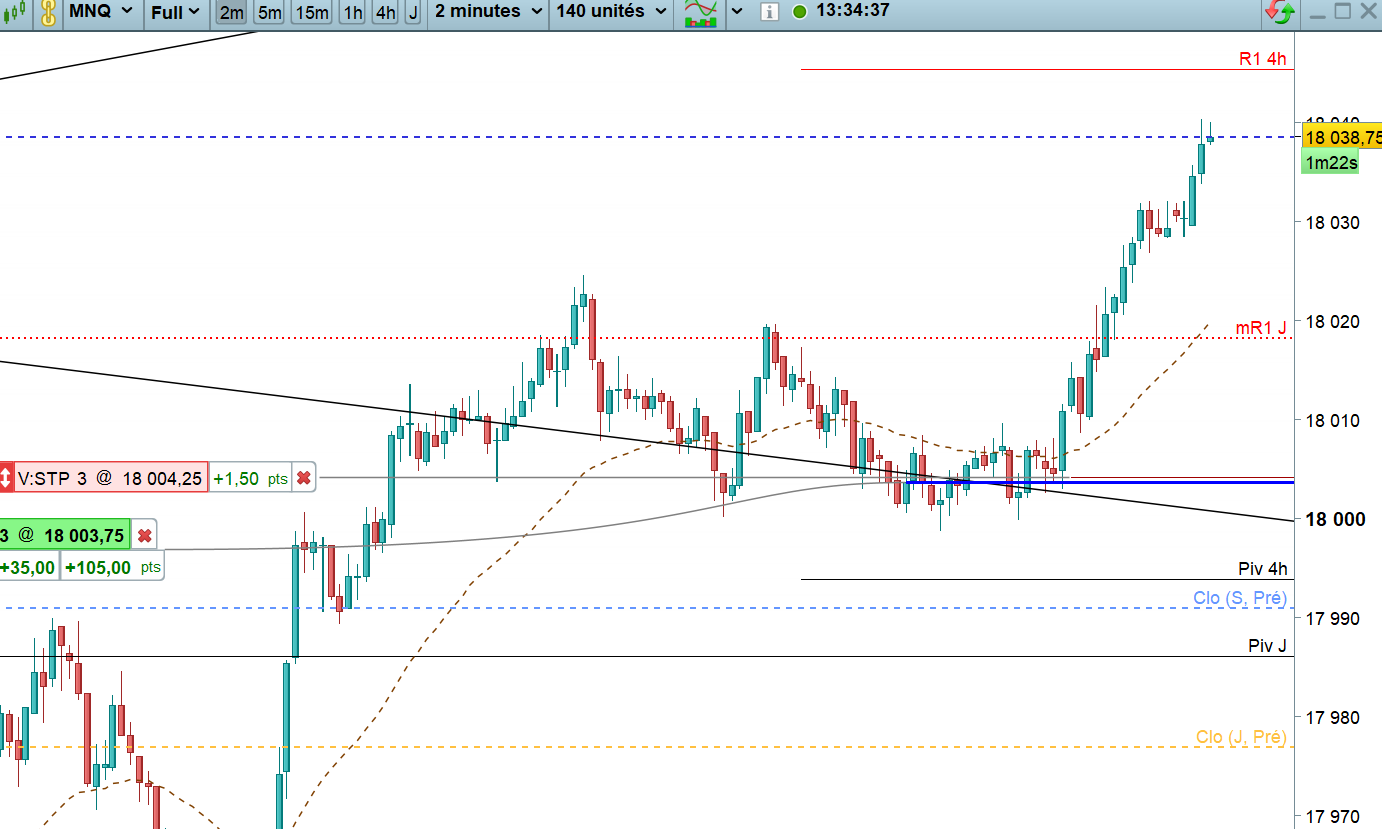This screenshot has height=829, width=1382.
Task: Click the 17 970 price axis label
Action: pyautogui.click(x=1332, y=817)
